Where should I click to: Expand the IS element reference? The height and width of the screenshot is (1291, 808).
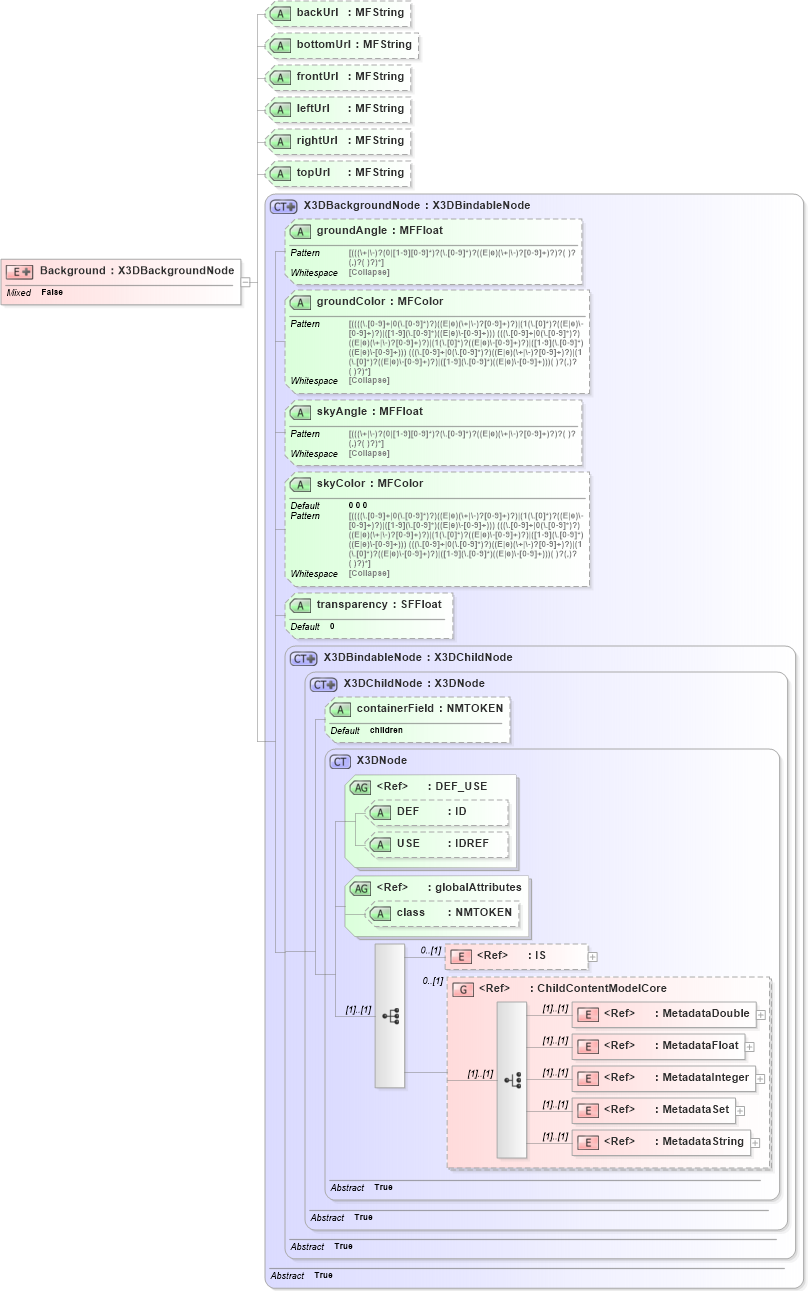(593, 957)
